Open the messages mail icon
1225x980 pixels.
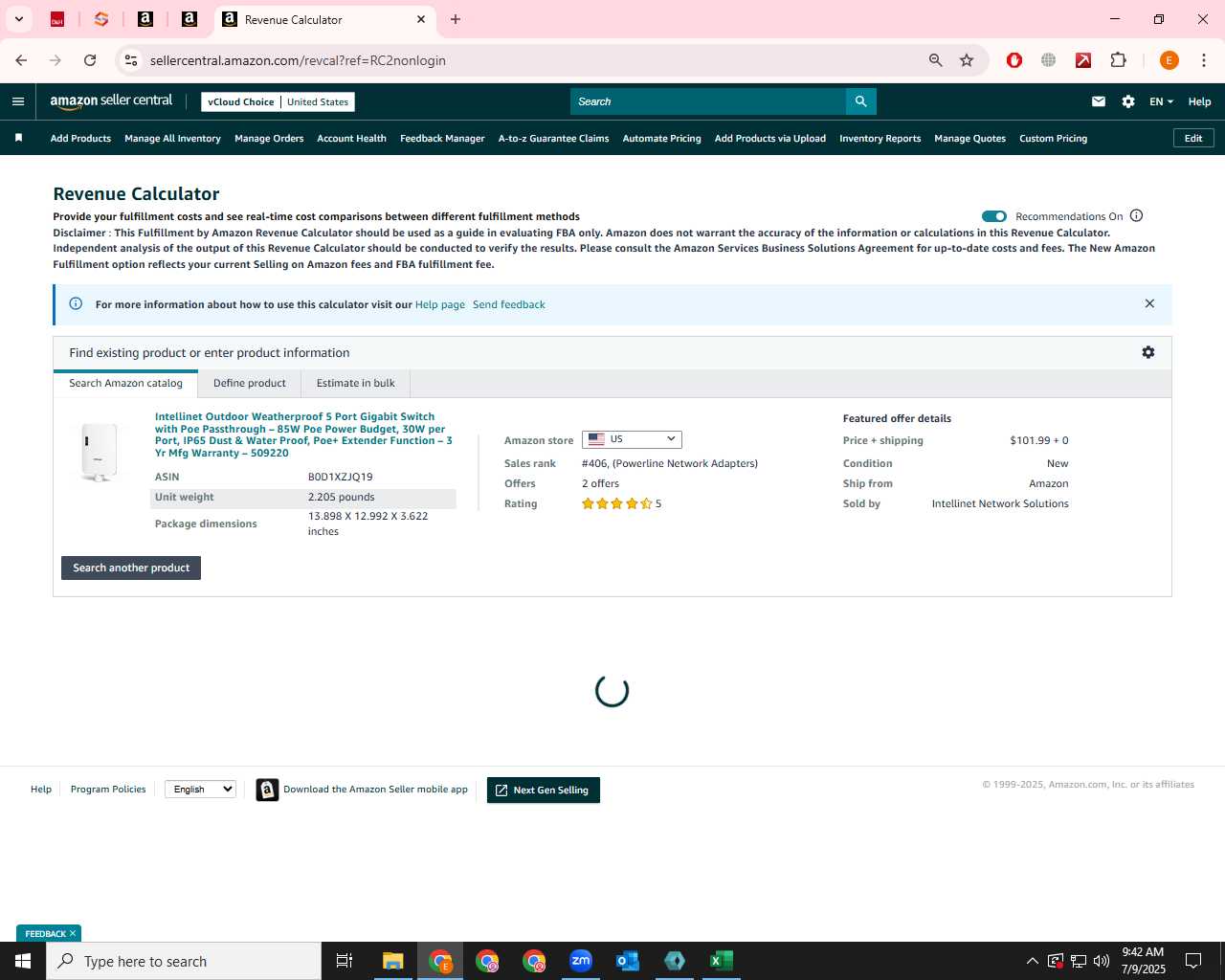point(1099,101)
